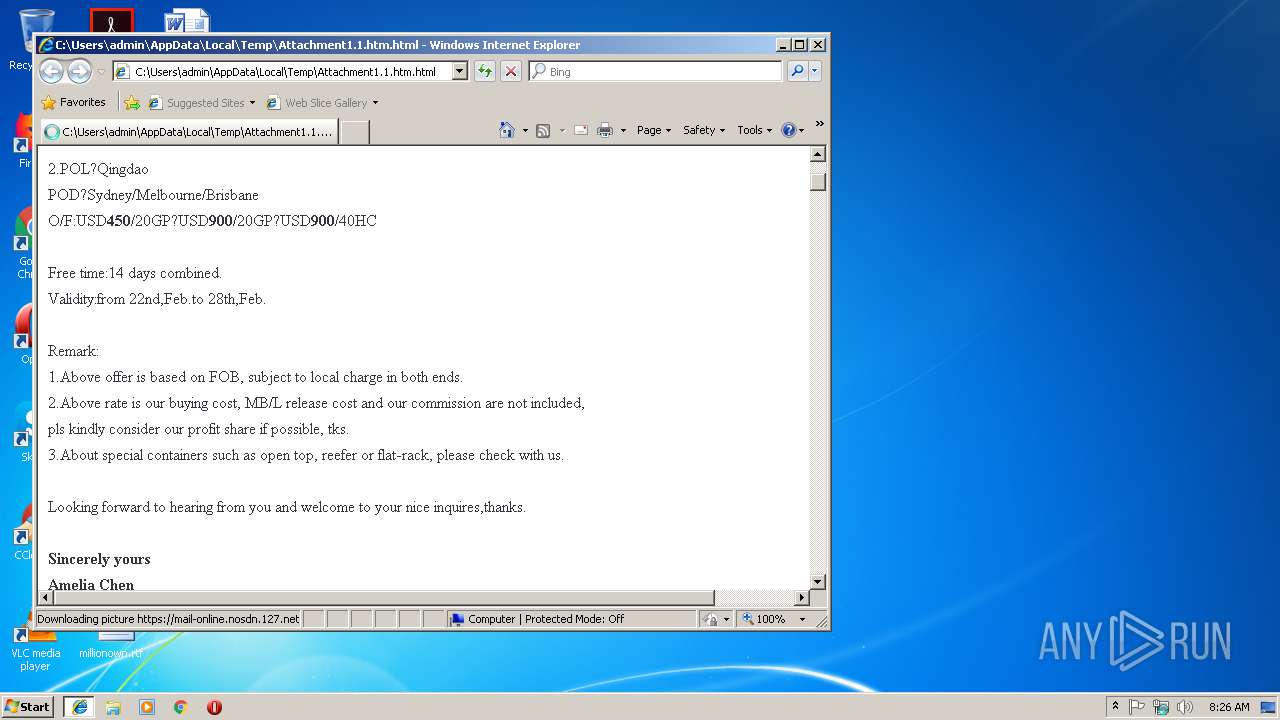Add page to Favorites Bar icon
This screenshot has width=1280, height=720.
click(x=132, y=102)
